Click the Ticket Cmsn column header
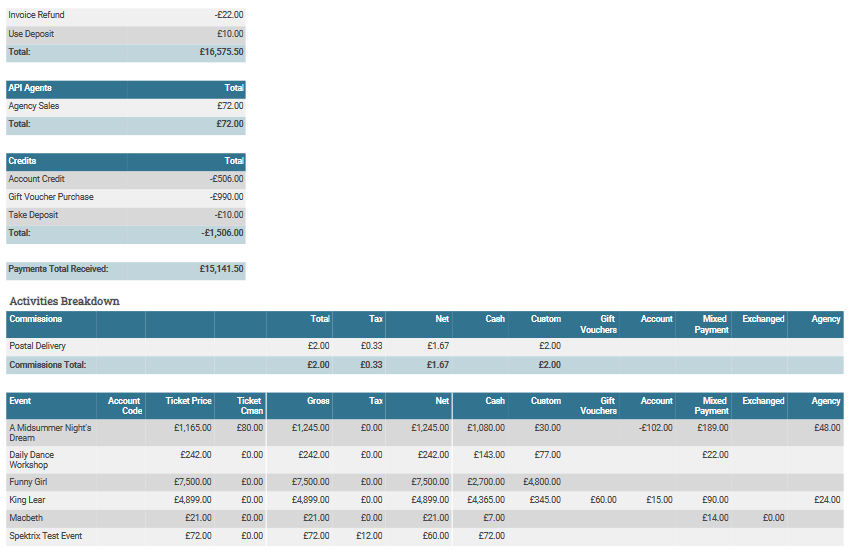 pyautogui.click(x=250, y=406)
